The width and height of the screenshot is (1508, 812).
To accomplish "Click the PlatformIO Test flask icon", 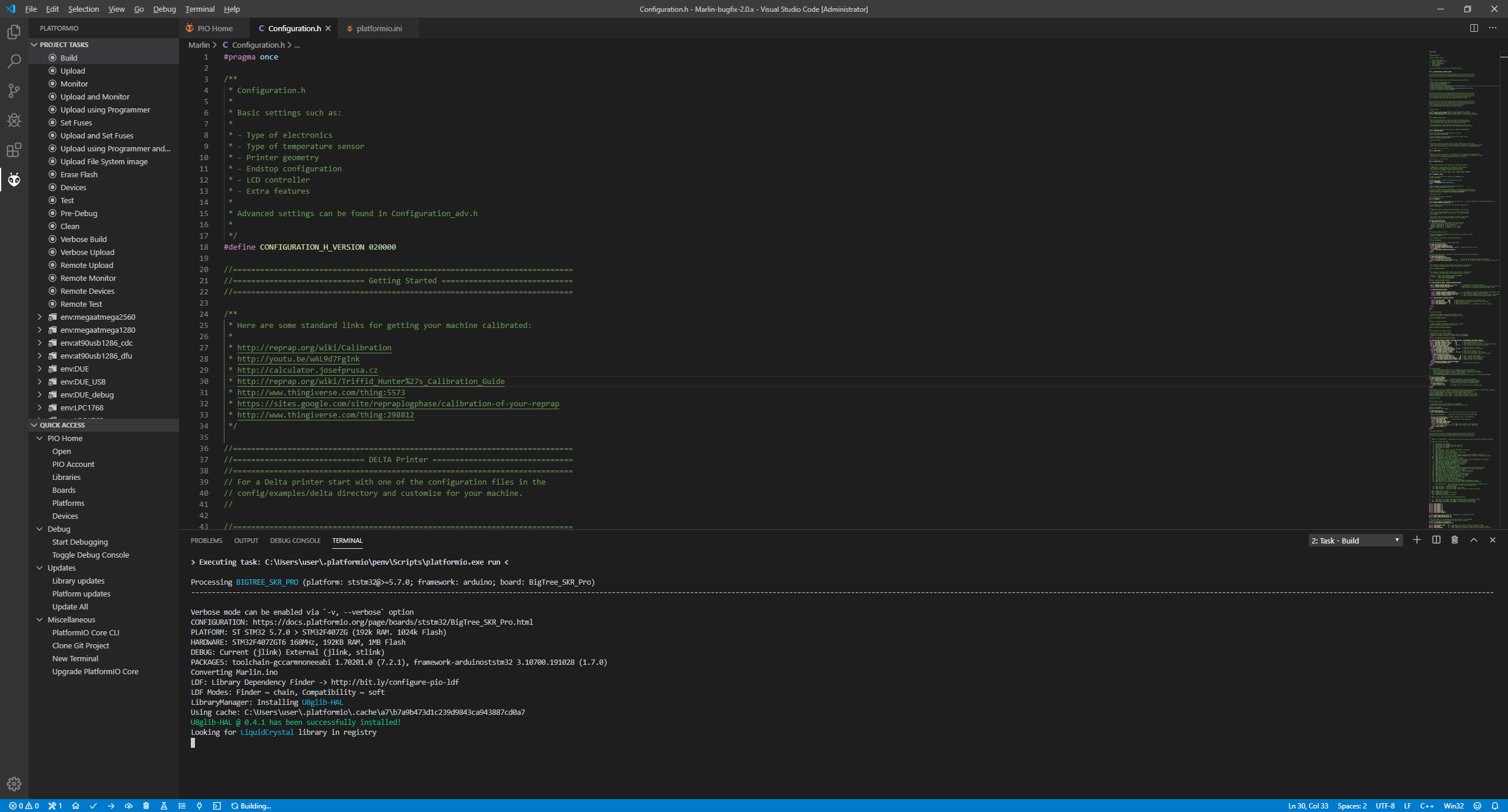I will click(x=164, y=806).
